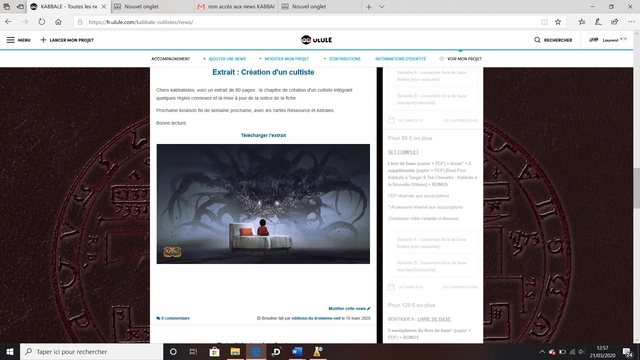Expand CONTRIBUTIONS menu
Viewport: 640px width, 360px height.
click(x=342, y=59)
